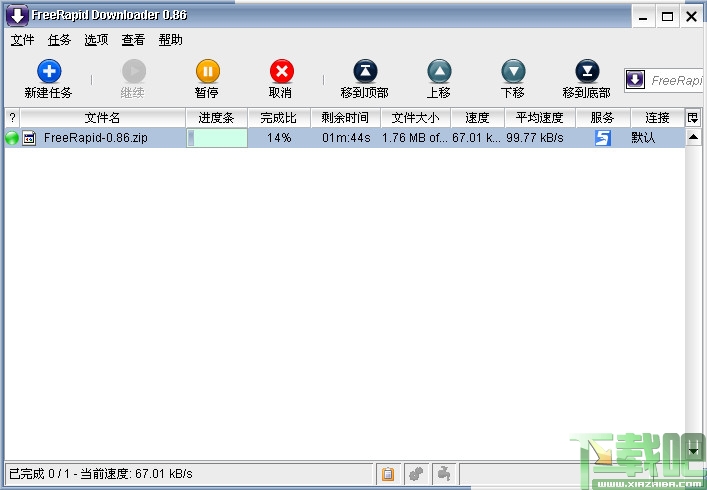
Task: Sort by the 进度条 column header
Action: 216,118
